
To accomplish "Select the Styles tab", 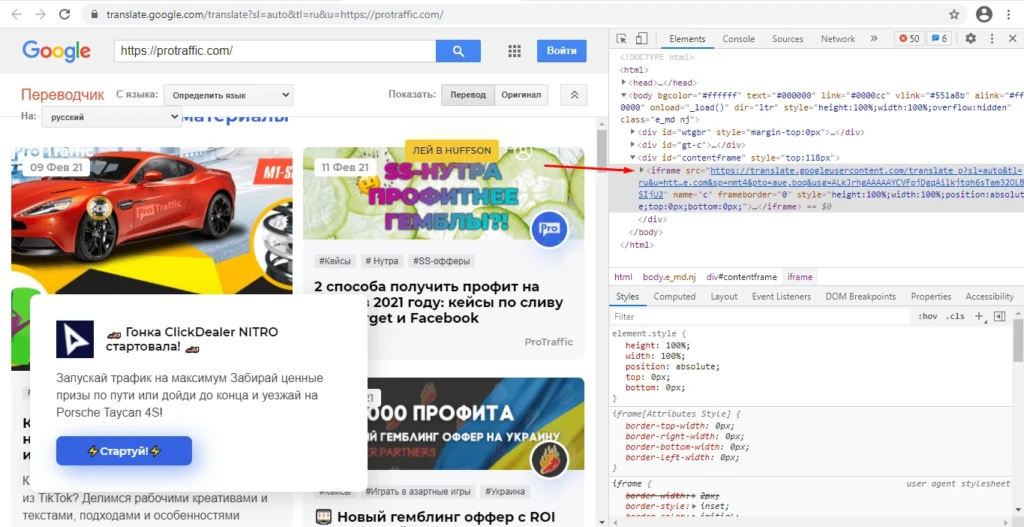I will coord(627,296).
